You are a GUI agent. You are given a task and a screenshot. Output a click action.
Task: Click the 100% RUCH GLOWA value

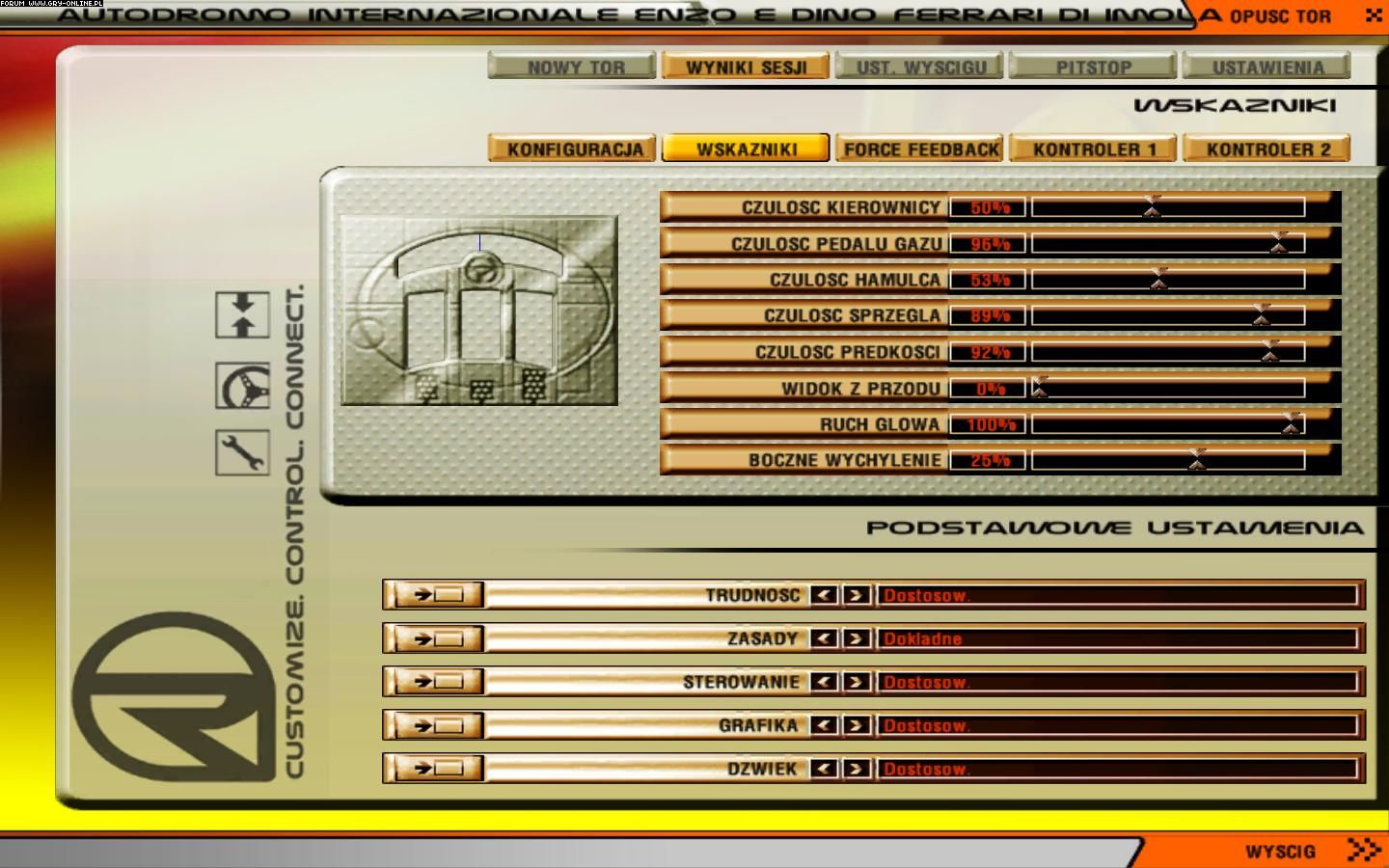[989, 424]
